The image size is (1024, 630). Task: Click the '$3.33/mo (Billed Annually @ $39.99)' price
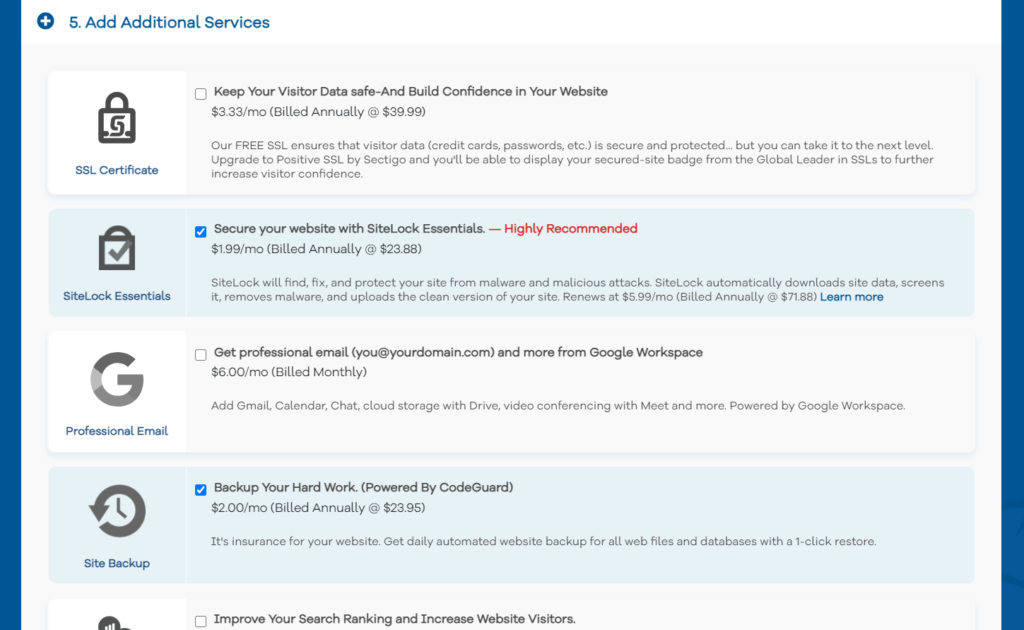point(318,112)
